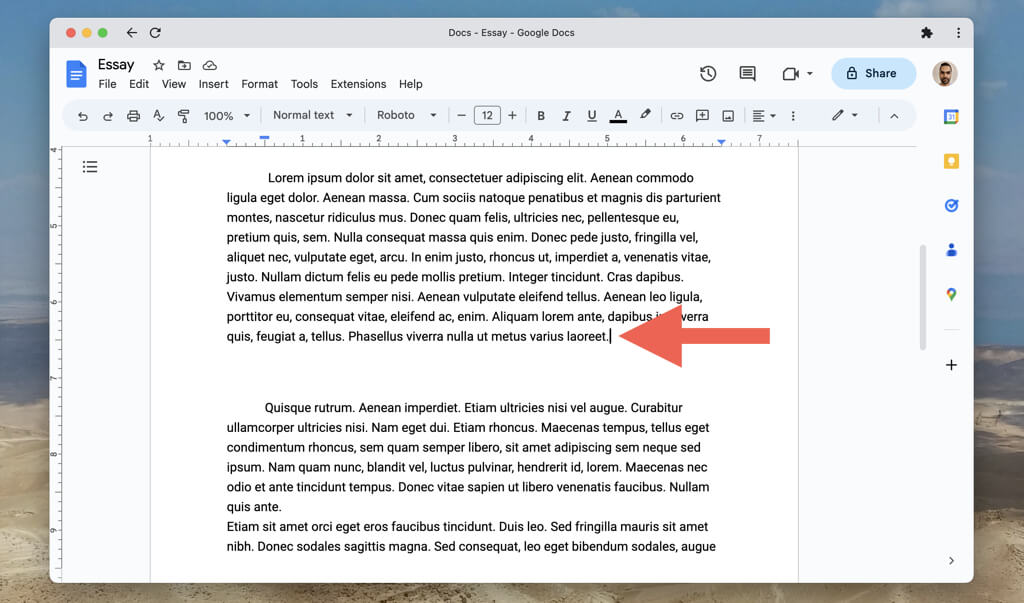Open Google Keep in side panel

click(x=951, y=162)
